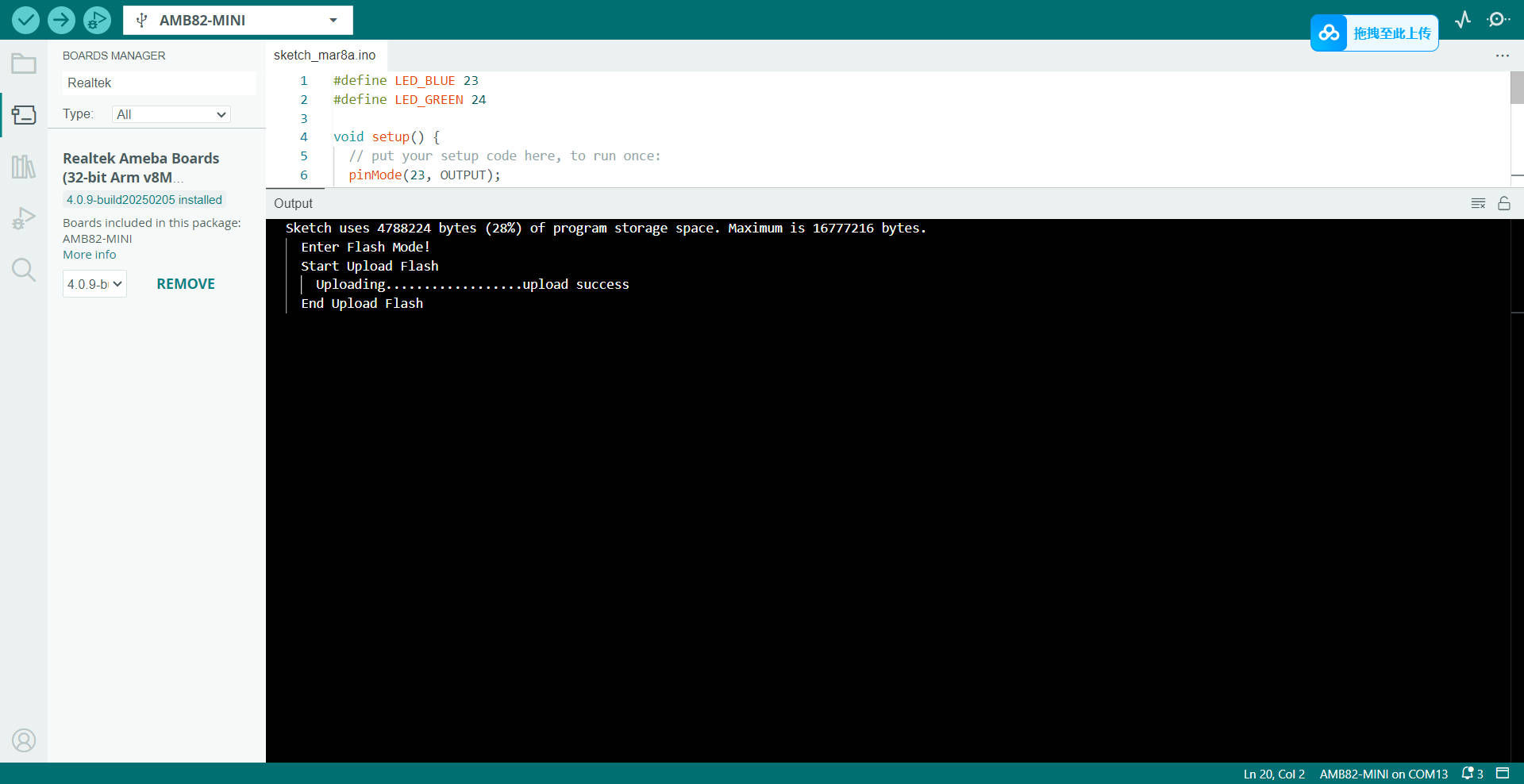Click the editor vertical scrollbar thumb
The width and height of the screenshot is (1524, 784).
(1517, 87)
